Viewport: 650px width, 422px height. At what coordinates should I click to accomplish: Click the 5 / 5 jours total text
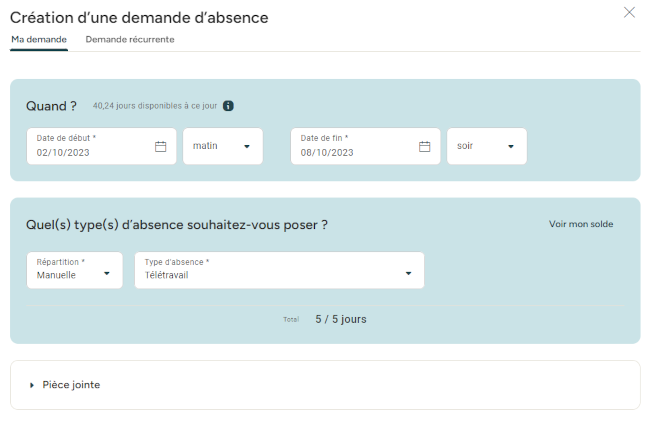(x=341, y=319)
